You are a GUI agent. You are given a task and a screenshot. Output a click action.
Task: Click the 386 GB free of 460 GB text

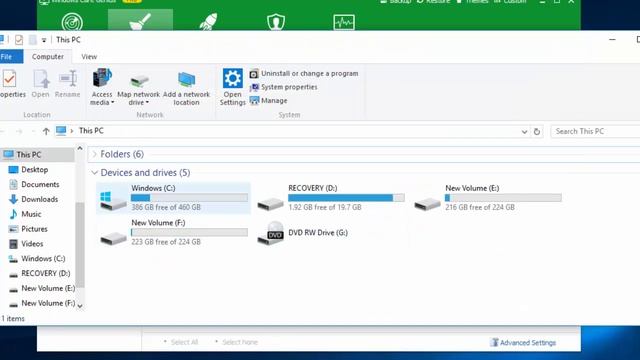(166, 207)
